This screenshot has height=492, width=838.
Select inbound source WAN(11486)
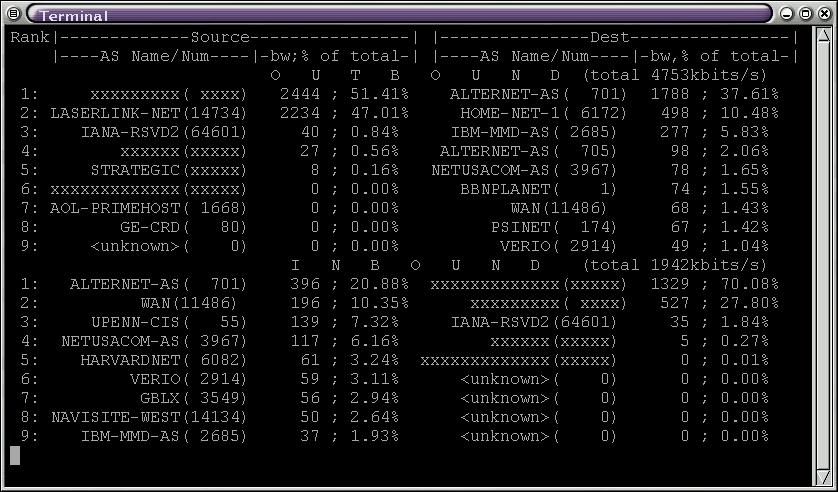tap(189, 303)
